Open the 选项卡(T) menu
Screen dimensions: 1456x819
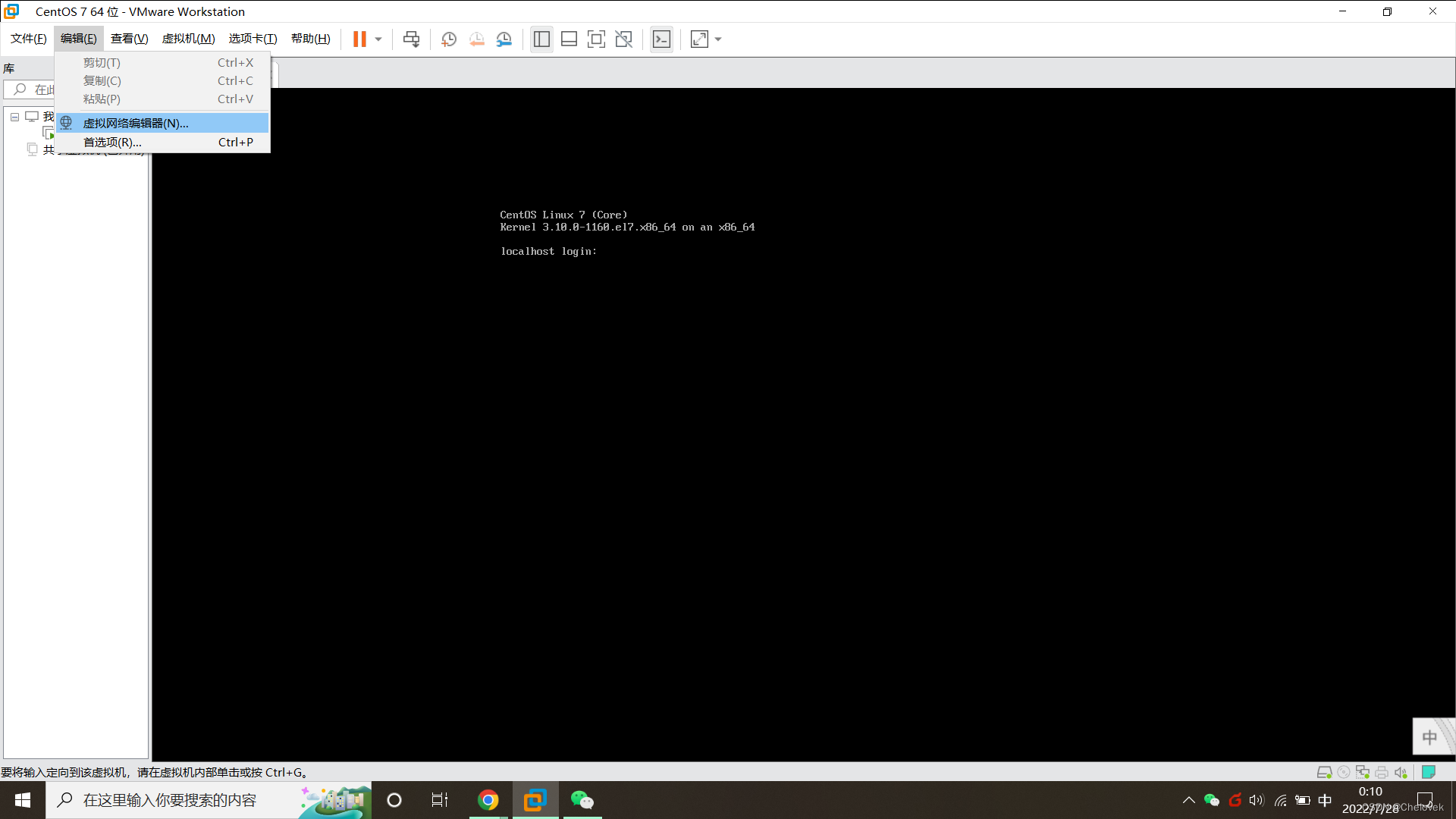pyautogui.click(x=253, y=39)
